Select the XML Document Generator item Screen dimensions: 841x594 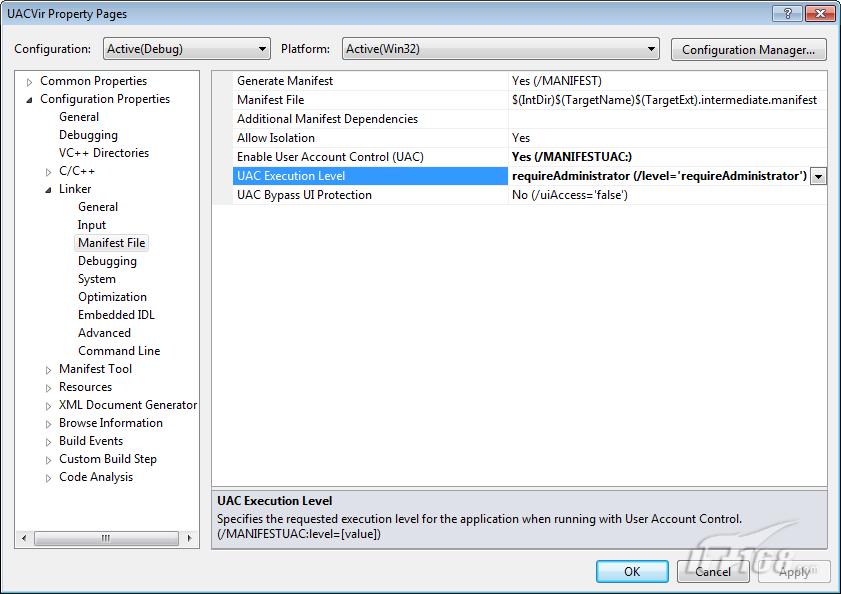128,405
